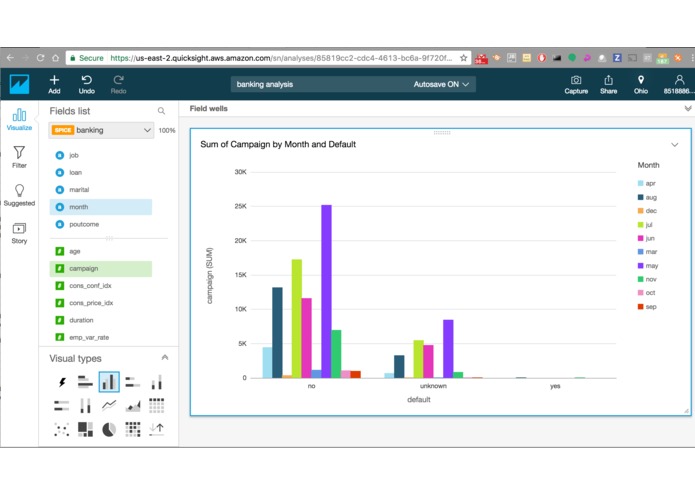Viewport: 695px width, 494px height.
Task: Select the cons_price_idx field
Action: pos(101,303)
